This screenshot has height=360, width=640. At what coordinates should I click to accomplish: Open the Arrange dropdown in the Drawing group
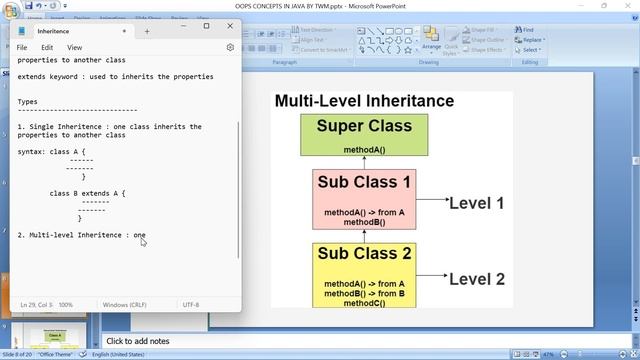[431, 40]
